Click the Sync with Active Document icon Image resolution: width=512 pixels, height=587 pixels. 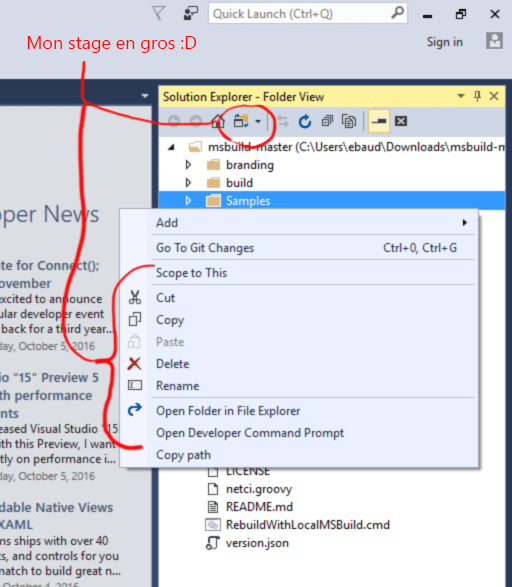pyautogui.click(x=283, y=121)
